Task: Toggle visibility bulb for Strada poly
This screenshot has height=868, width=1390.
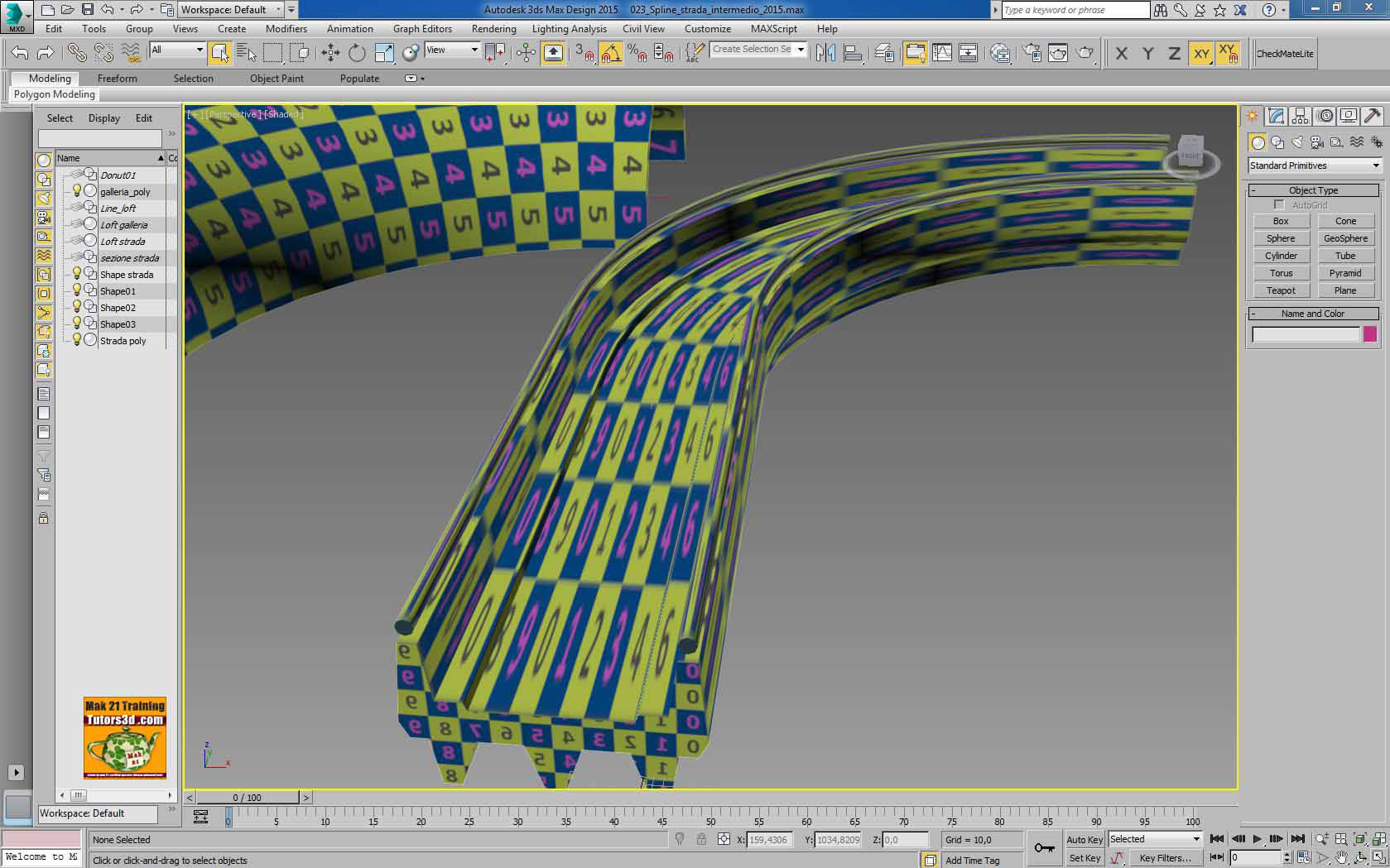Action: pyautogui.click(x=77, y=340)
